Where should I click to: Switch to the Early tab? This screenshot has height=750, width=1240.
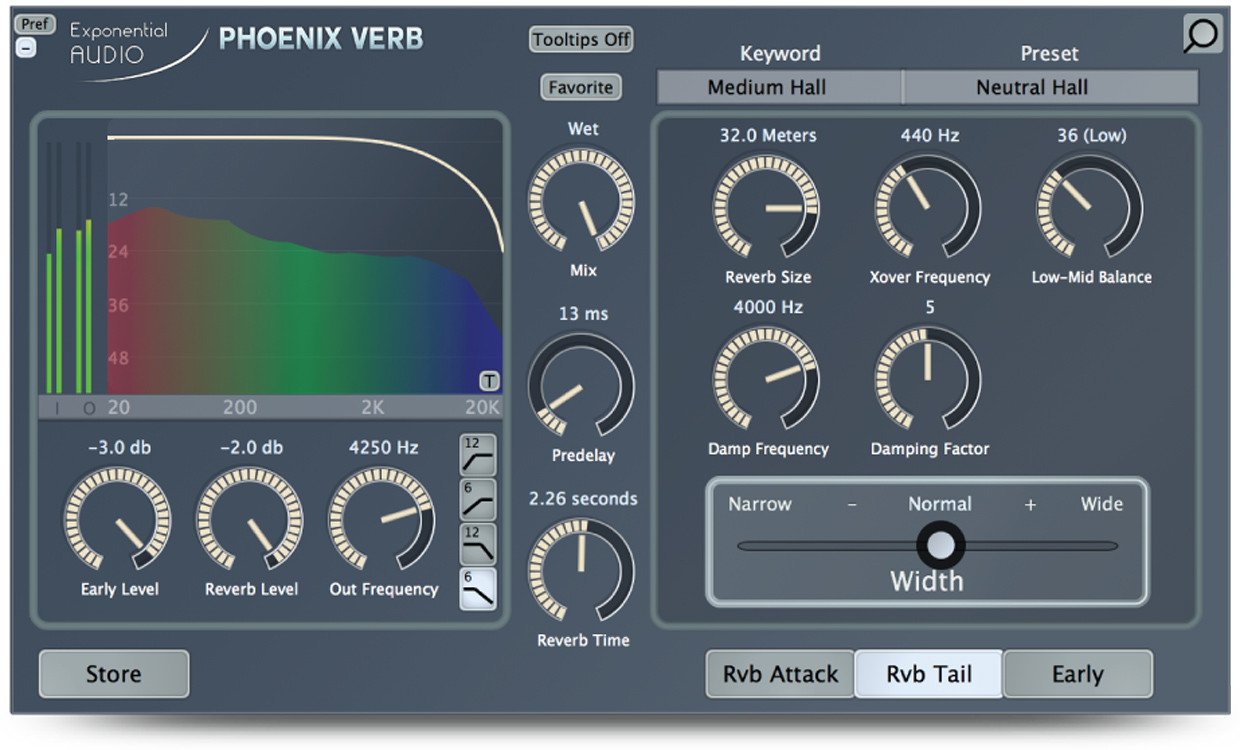[x=1077, y=674]
